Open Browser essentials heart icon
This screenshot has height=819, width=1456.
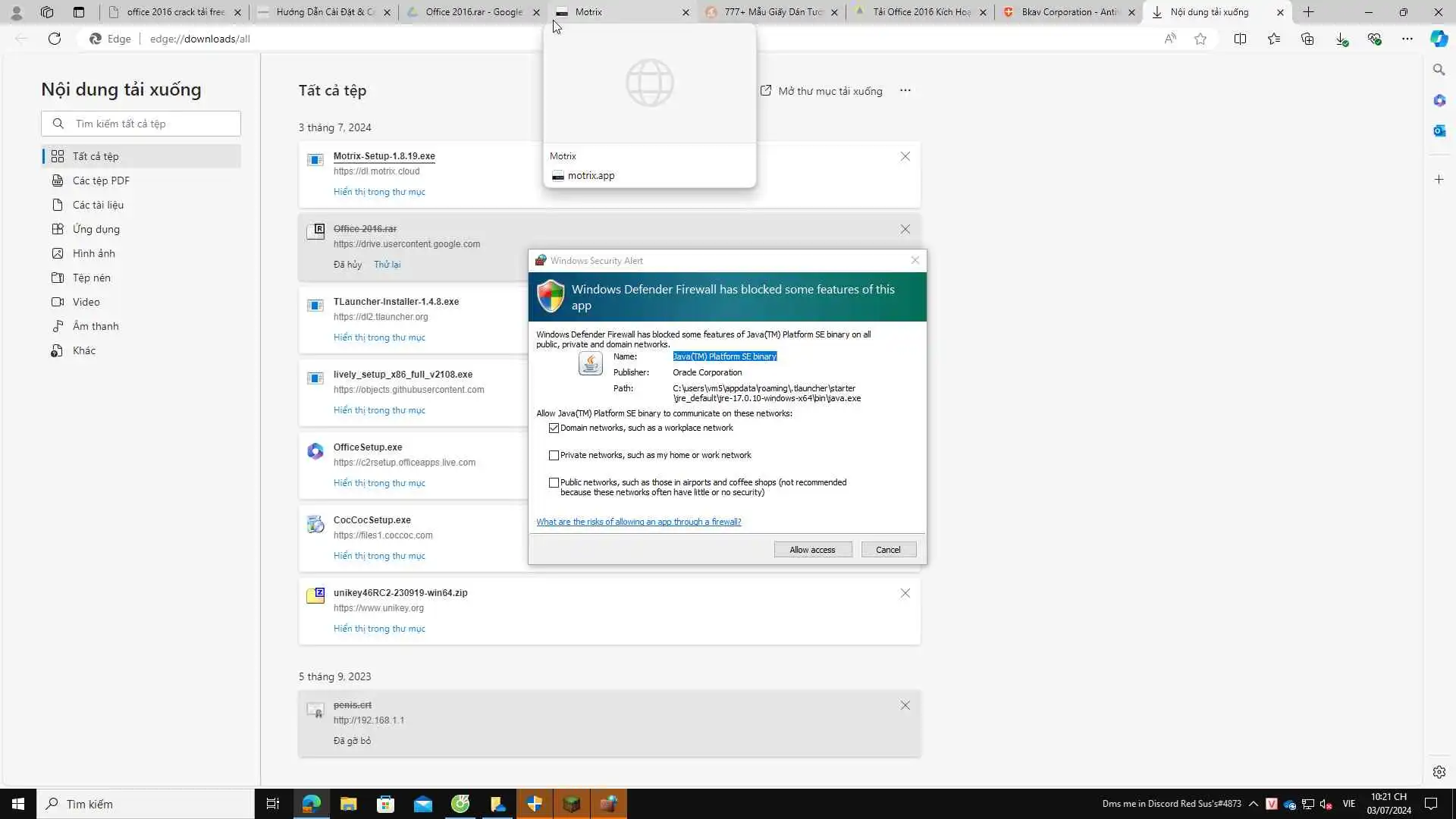(x=1374, y=39)
